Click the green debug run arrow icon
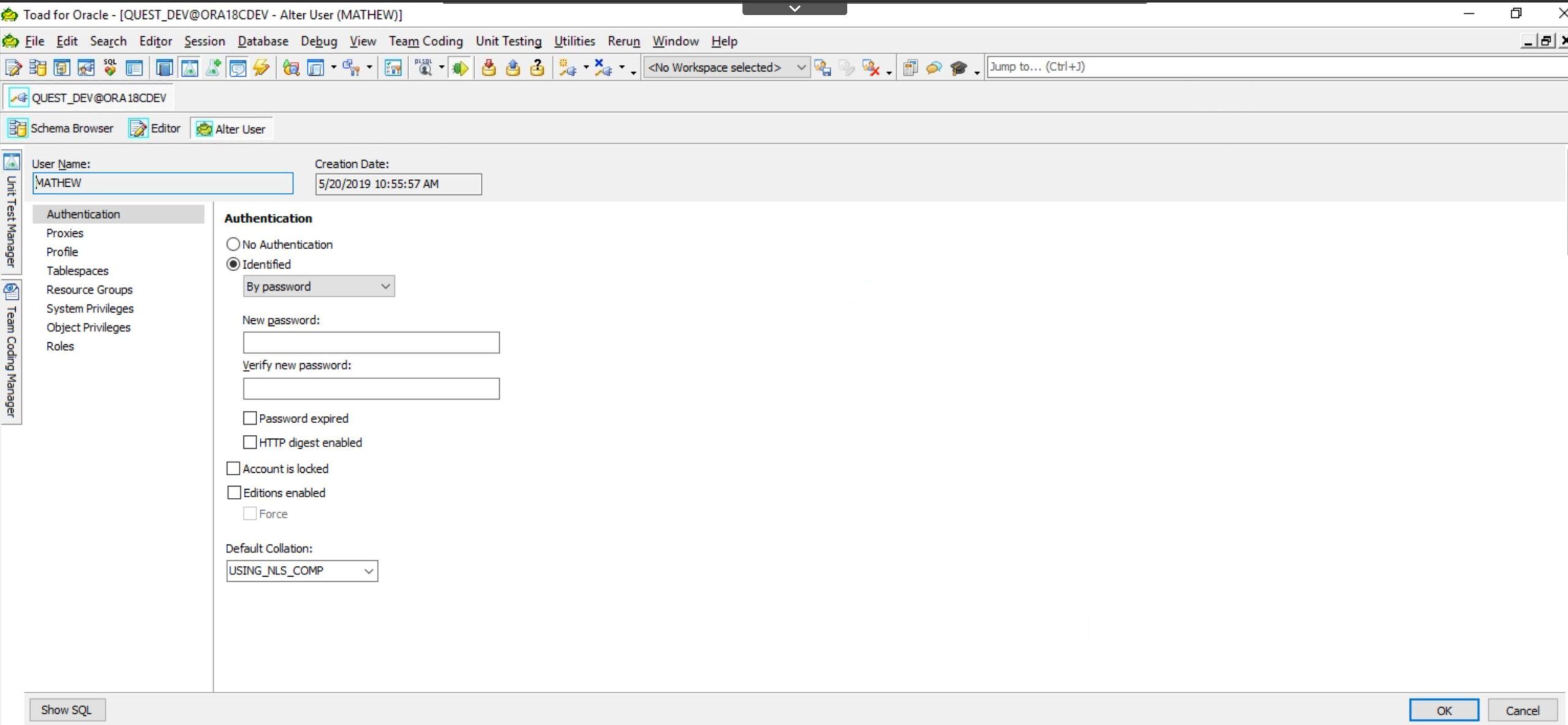The image size is (1568, 725). pos(460,67)
